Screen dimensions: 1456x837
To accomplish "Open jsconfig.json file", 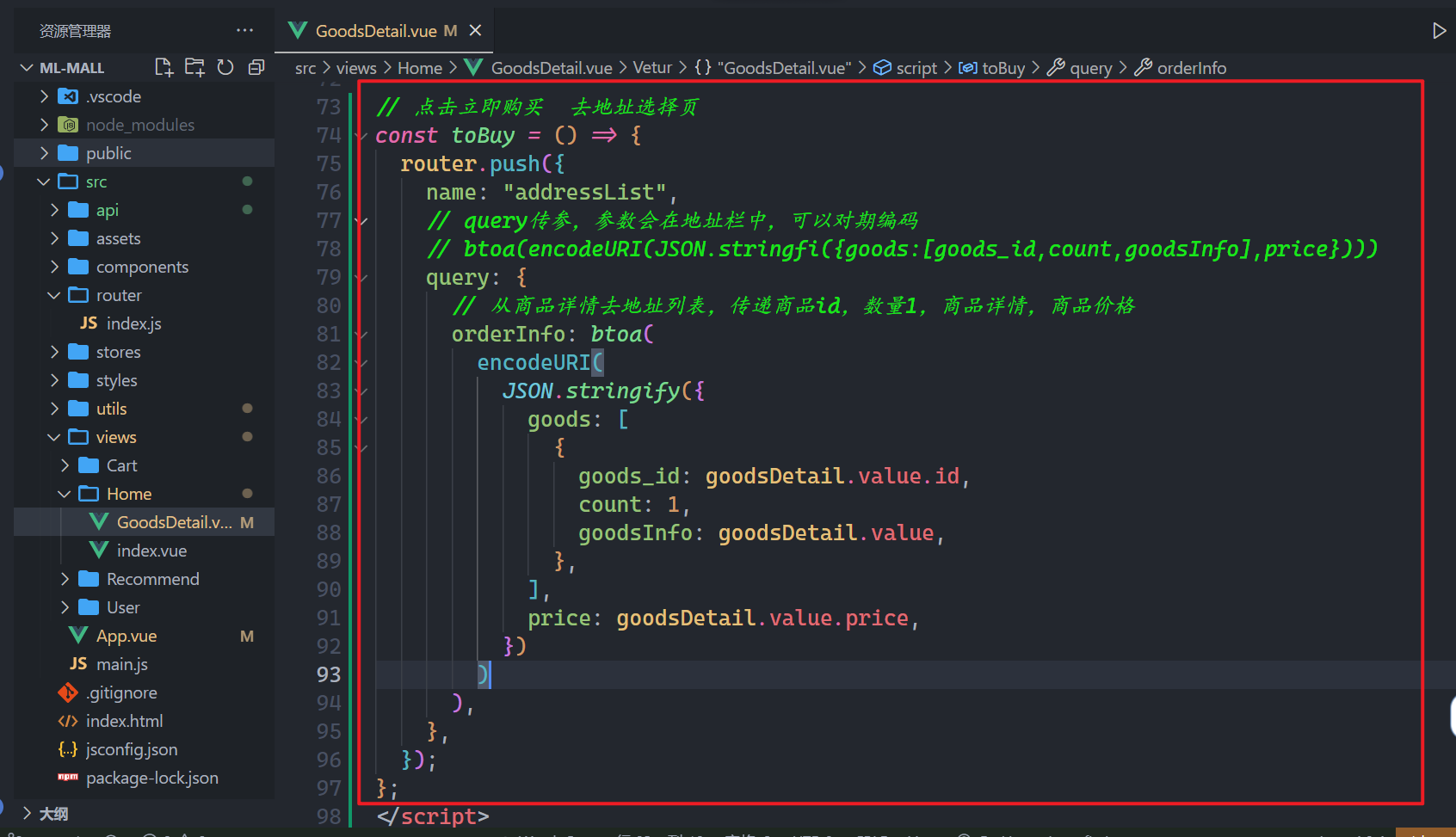I will point(132,749).
